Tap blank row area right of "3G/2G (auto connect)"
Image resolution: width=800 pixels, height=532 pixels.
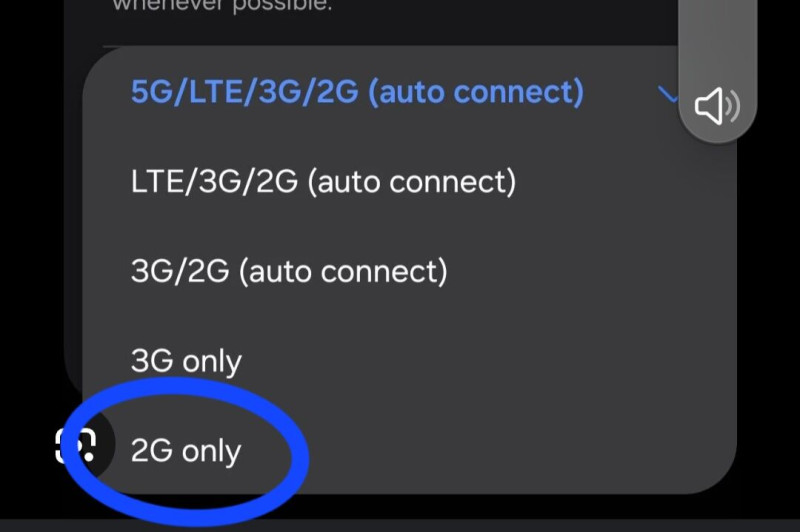point(580,270)
